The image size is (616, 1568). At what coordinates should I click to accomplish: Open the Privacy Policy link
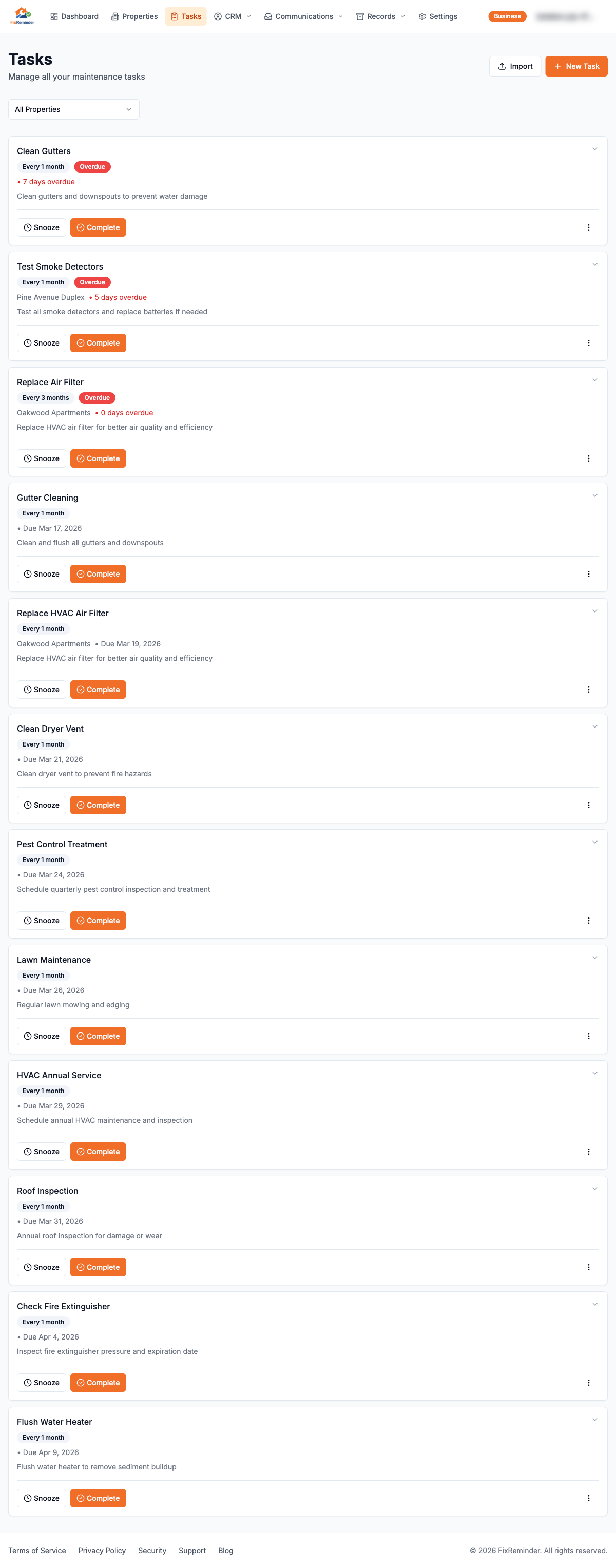point(102,1551)
